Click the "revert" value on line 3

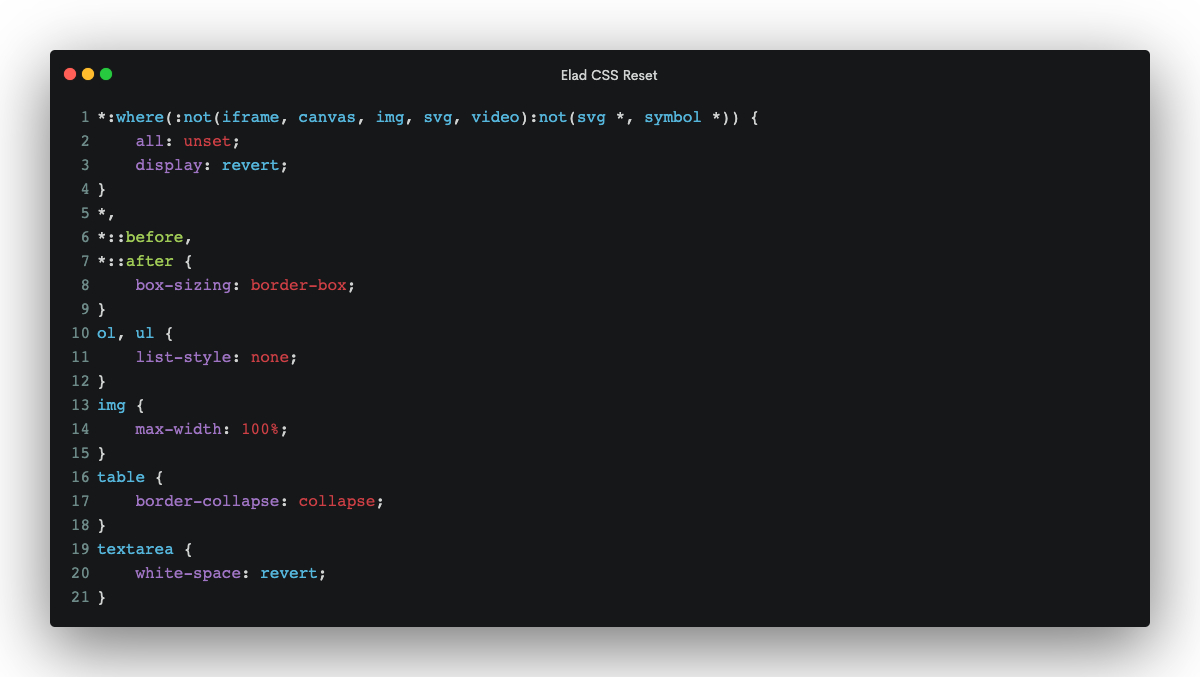tap(251, 165)
